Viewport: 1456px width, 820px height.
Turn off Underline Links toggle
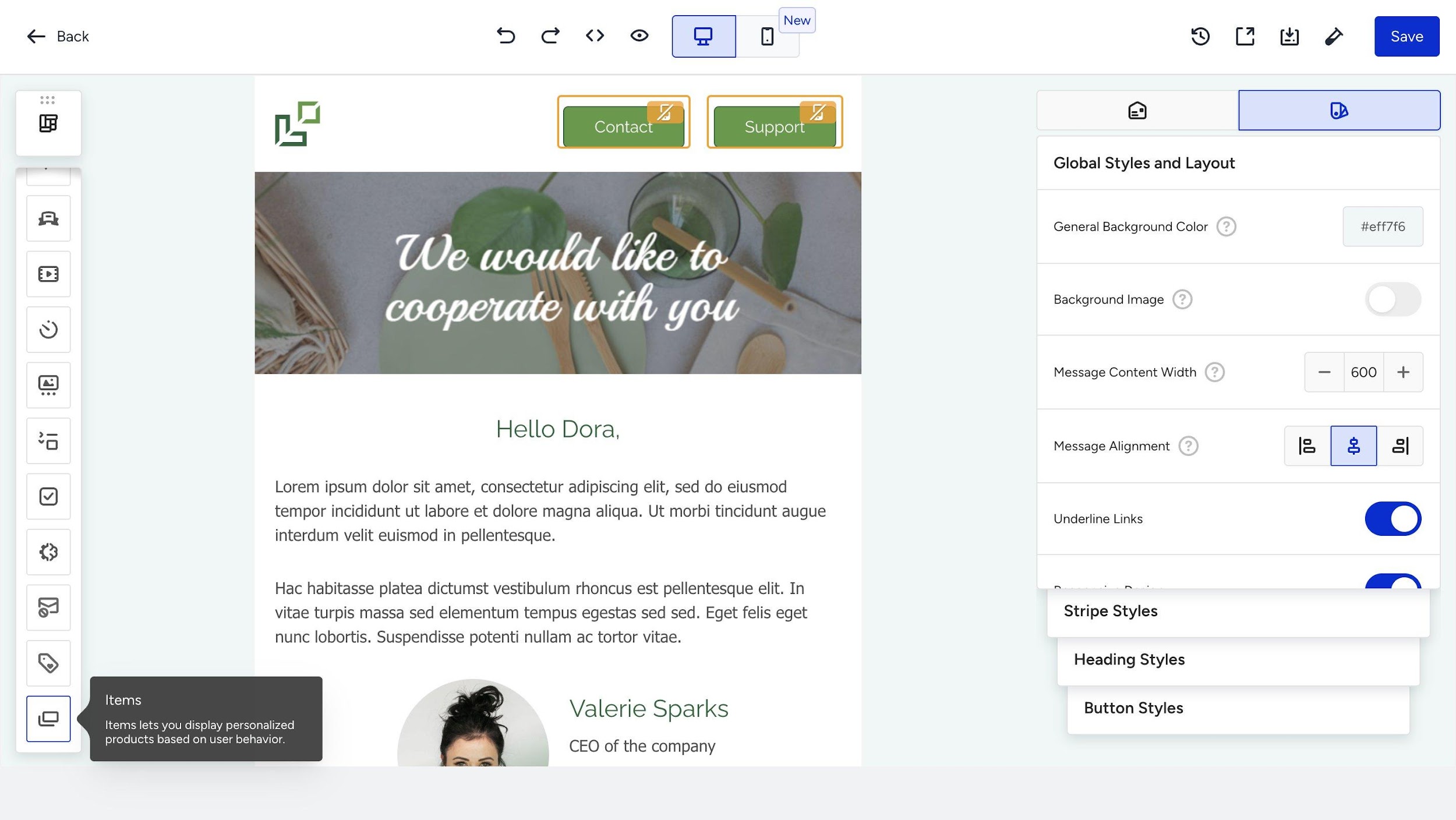tap(1393, 519)
